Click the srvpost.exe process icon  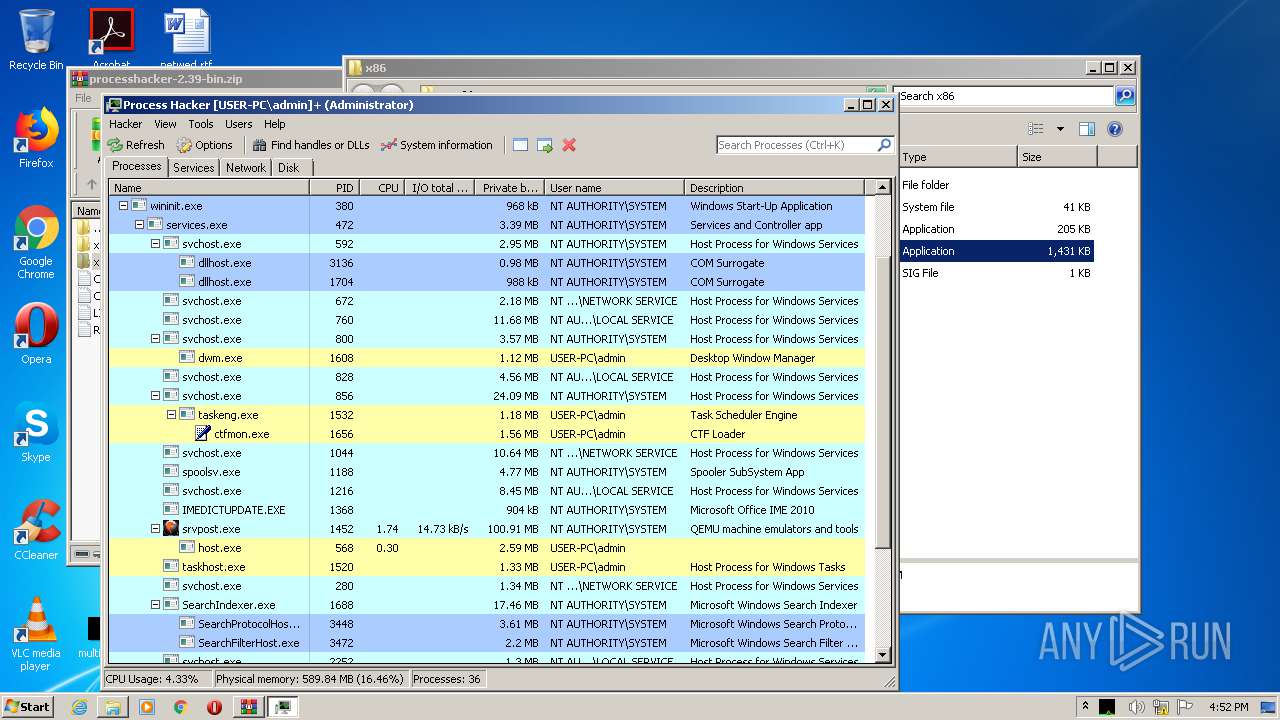pos(171,529)
